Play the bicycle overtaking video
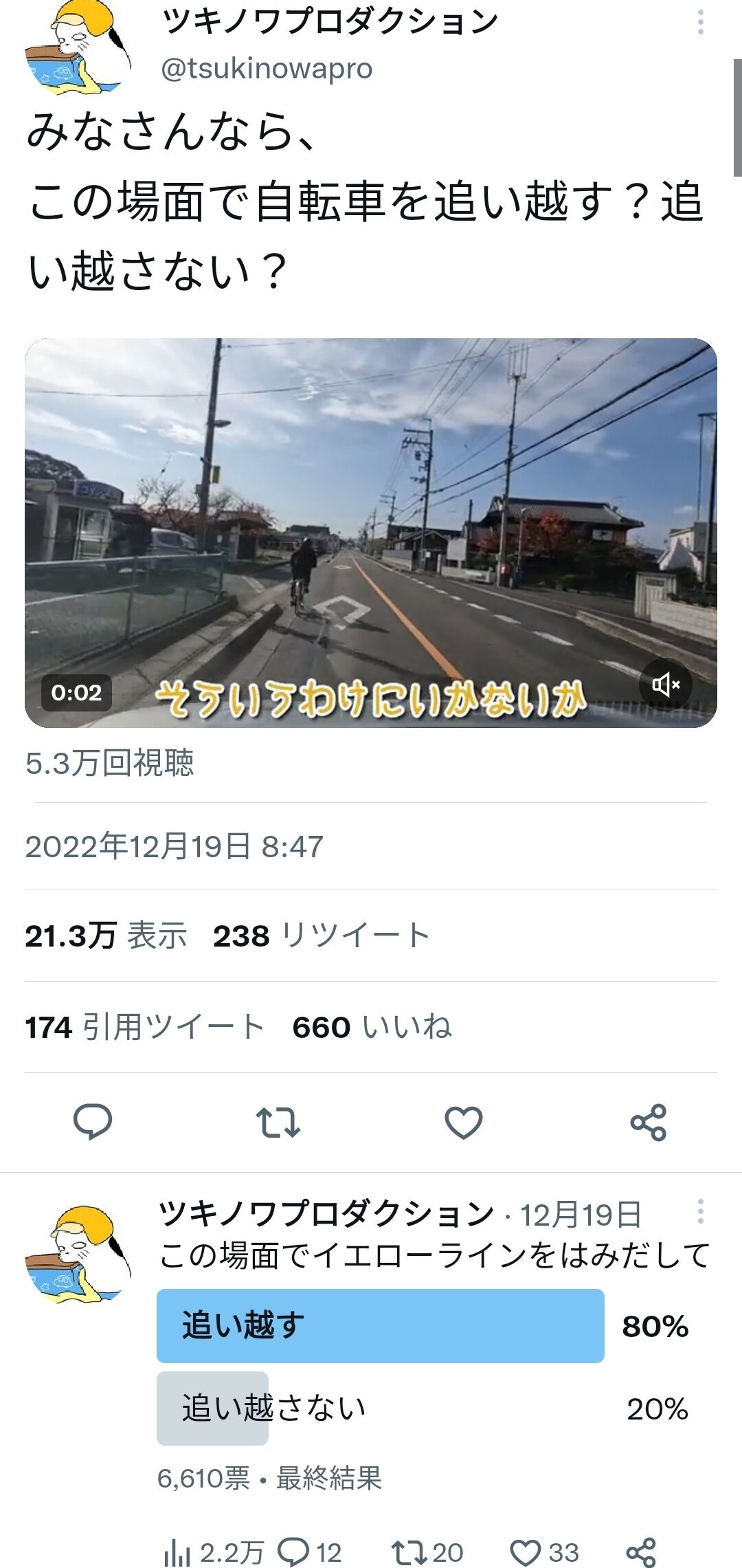 point(371,533)
